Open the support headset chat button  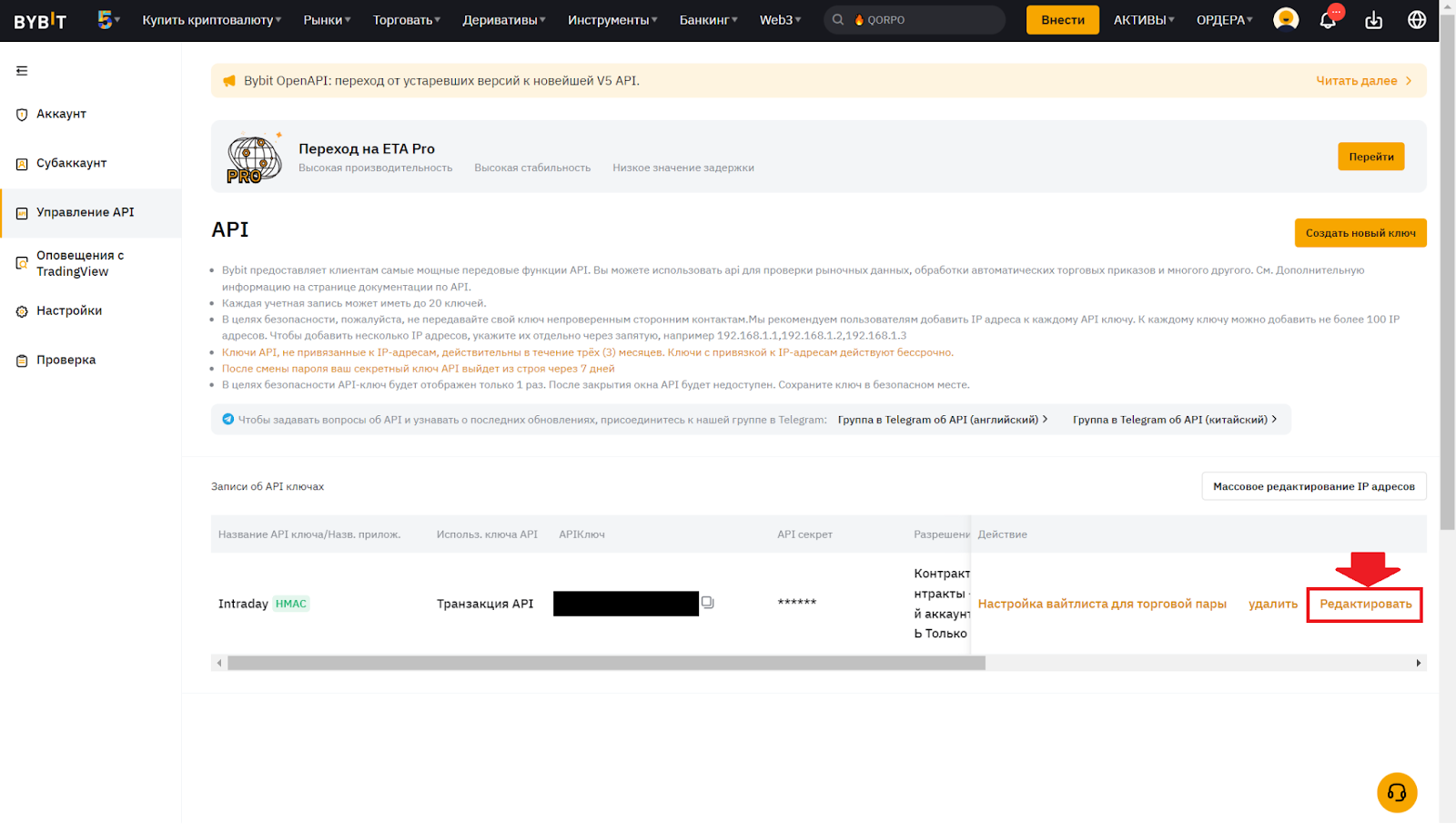tap(1397, 792)
